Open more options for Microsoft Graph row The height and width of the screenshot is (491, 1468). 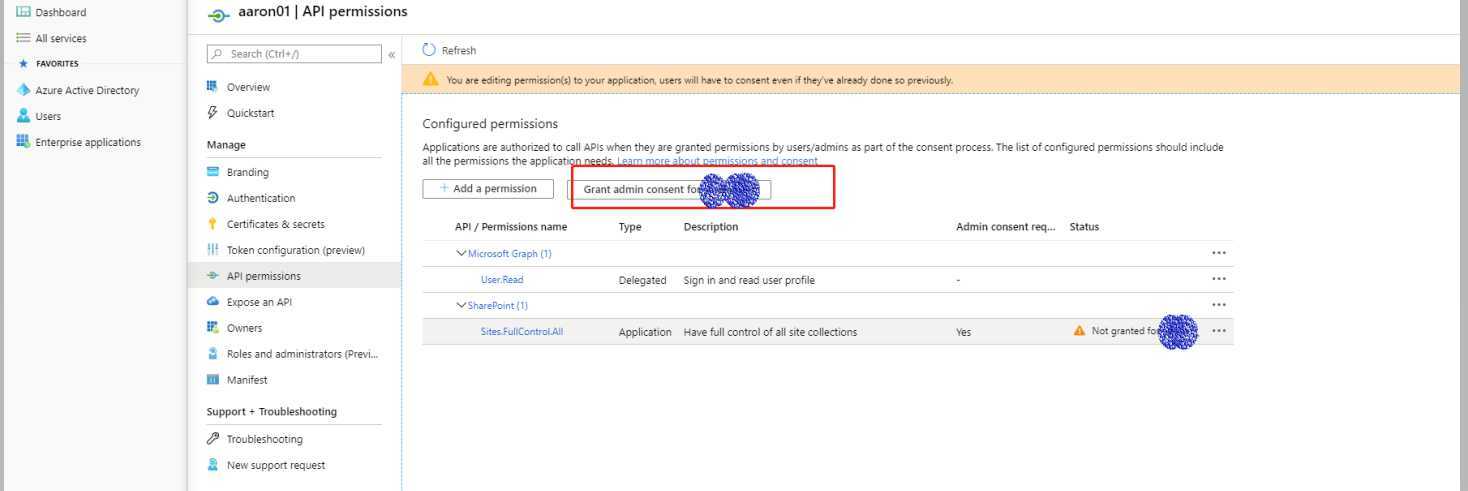(x=1218, y=253)
